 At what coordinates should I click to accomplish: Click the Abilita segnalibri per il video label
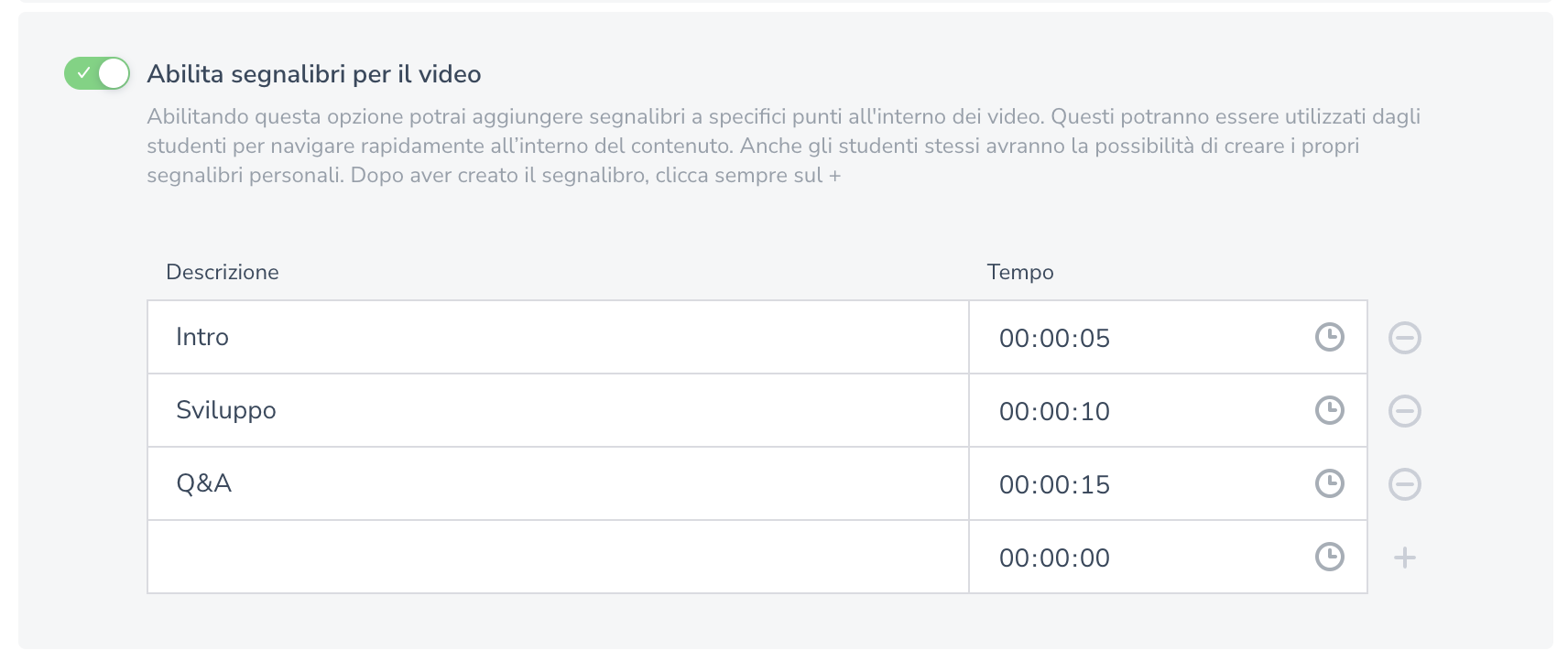(313, 74)
